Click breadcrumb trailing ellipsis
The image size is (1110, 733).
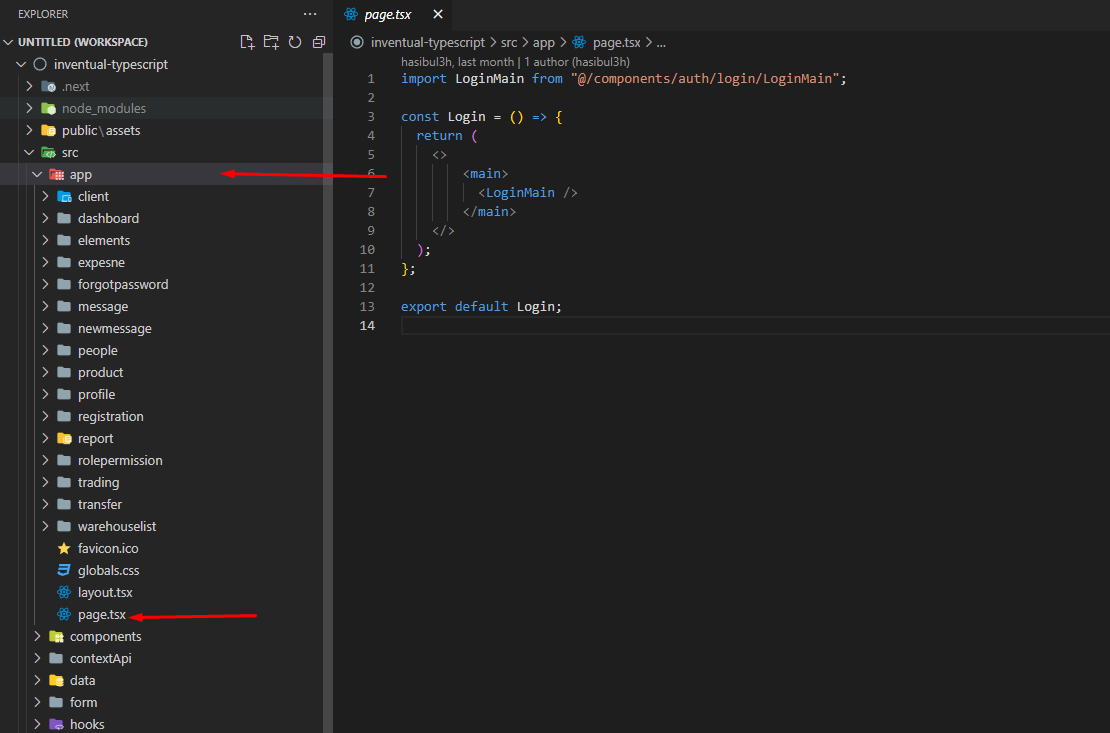(x=660, y=42)
